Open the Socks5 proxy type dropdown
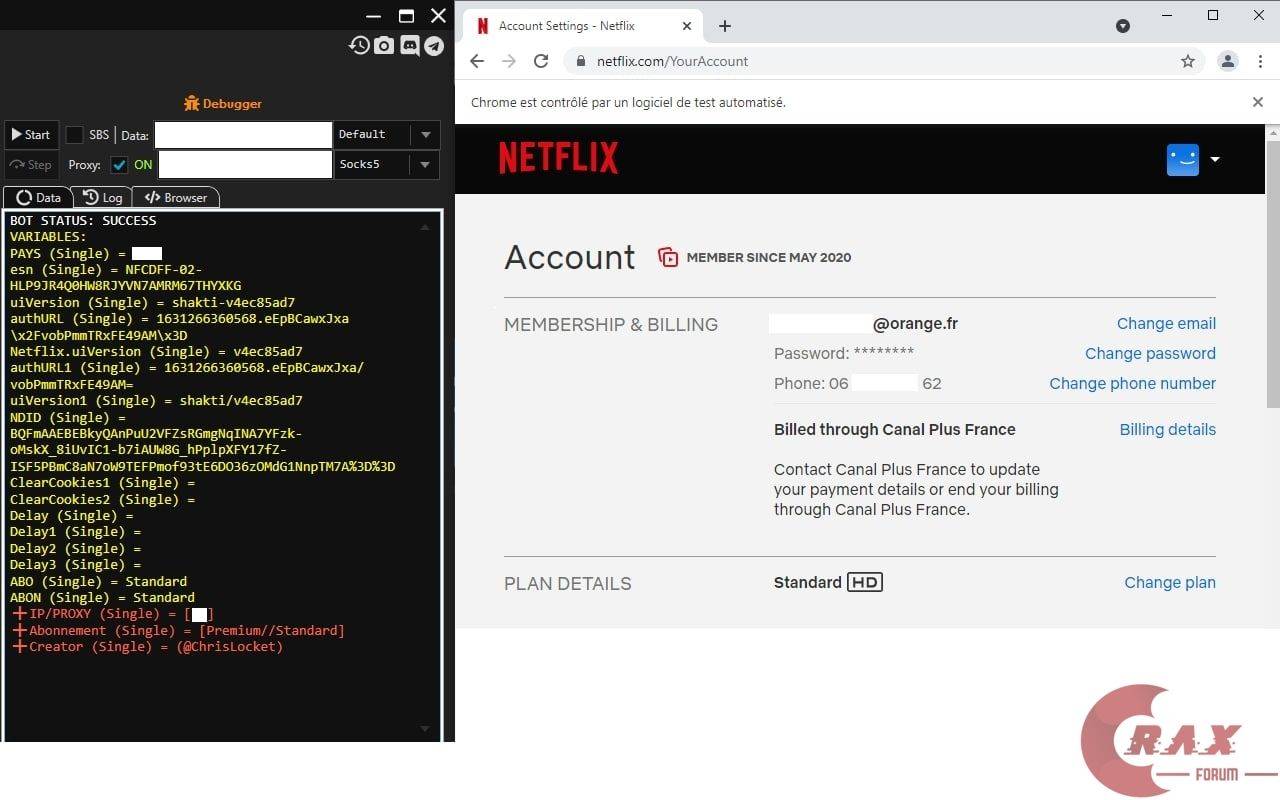 tap(386, 165)
